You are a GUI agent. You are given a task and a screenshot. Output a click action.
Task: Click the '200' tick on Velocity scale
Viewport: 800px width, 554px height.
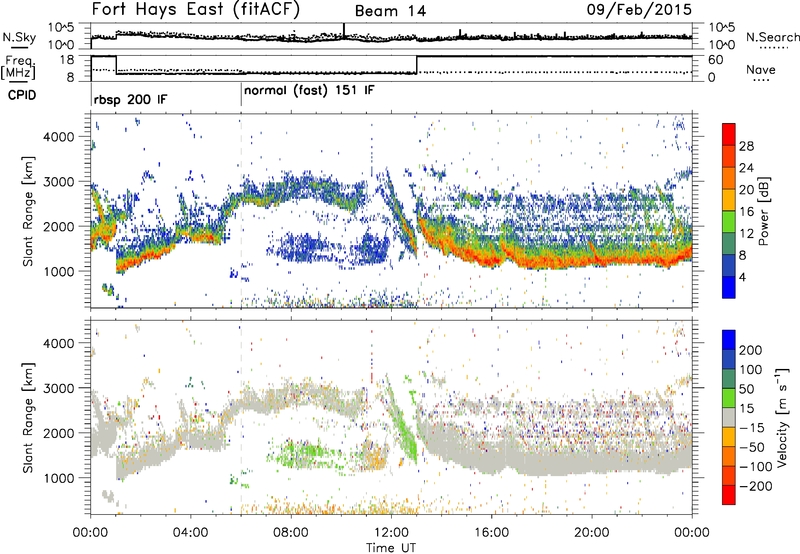(751, 350)
